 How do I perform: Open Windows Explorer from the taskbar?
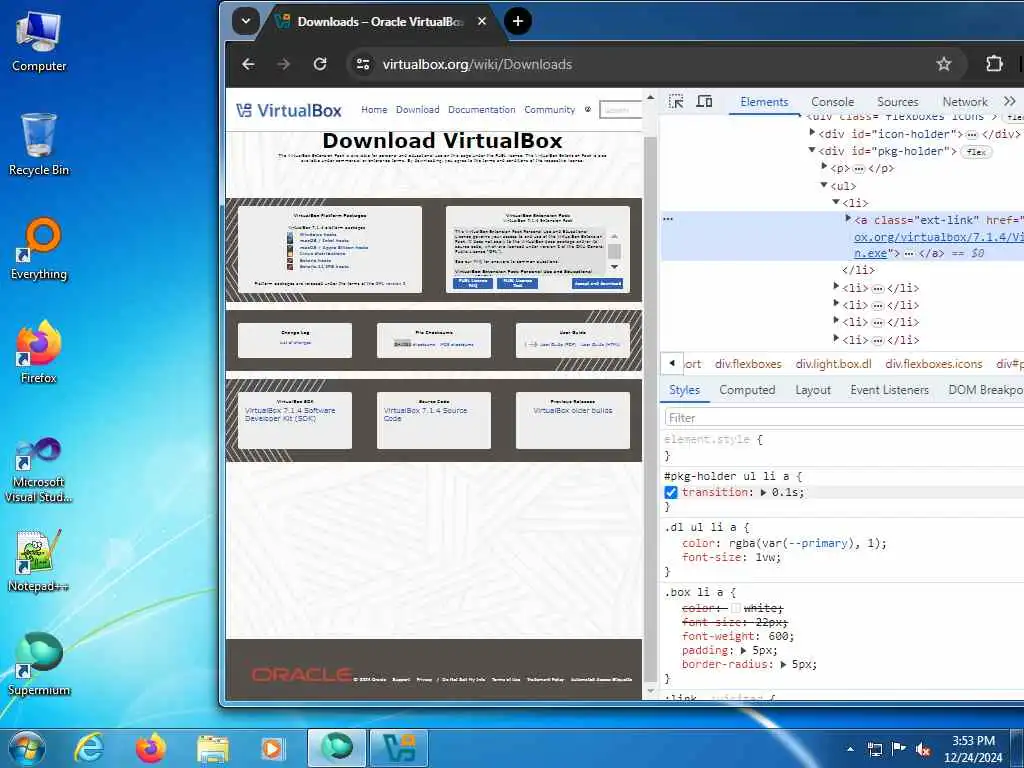[x=213, y=748]
